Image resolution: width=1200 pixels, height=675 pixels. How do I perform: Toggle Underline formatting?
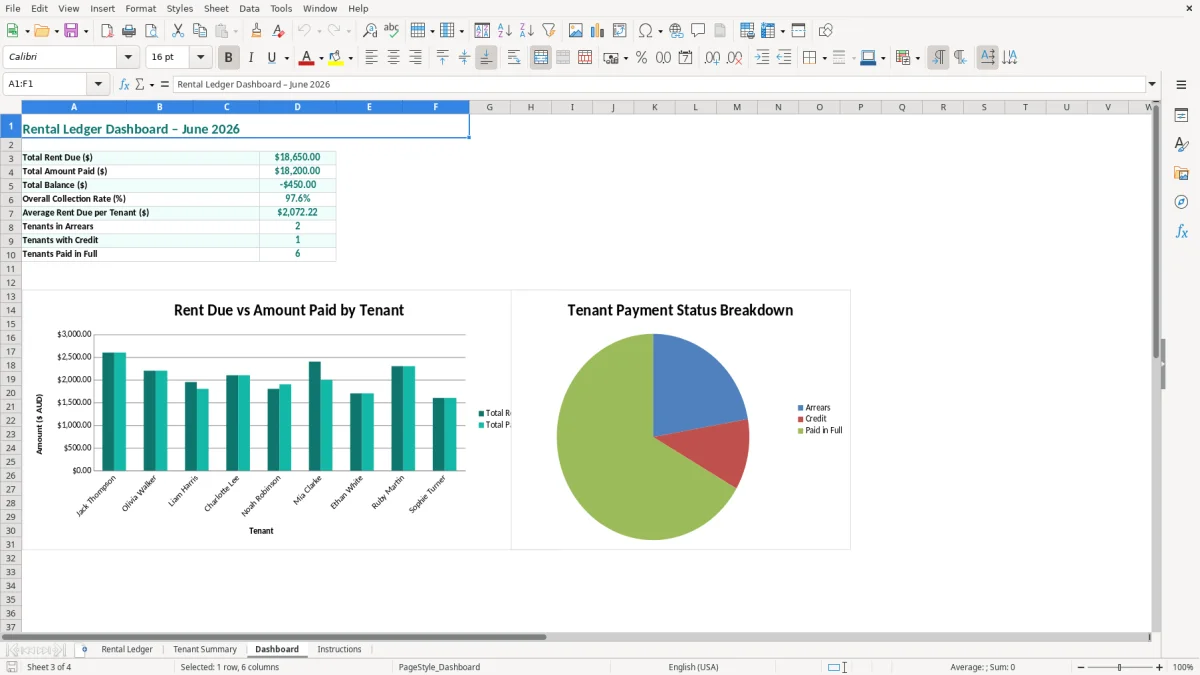(272, 58)
